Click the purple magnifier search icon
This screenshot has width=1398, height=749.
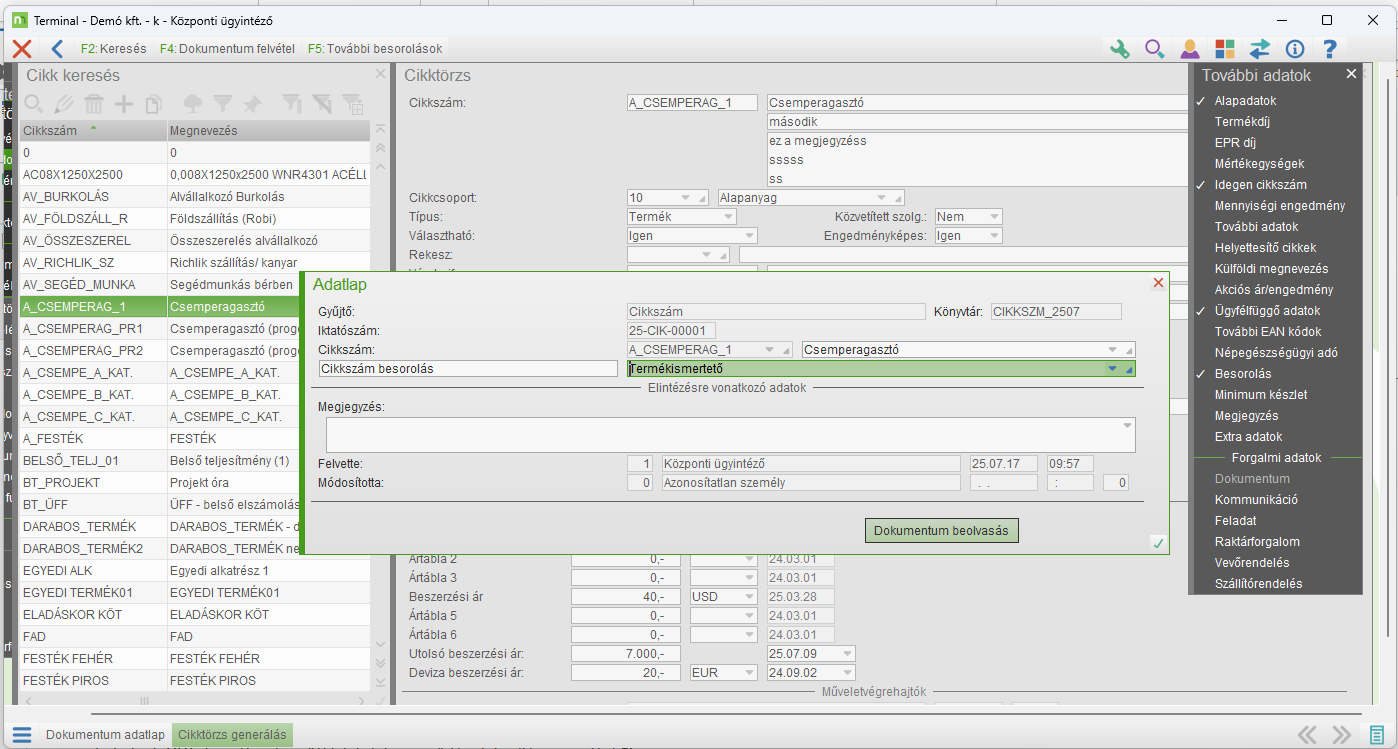(1154, 48)
